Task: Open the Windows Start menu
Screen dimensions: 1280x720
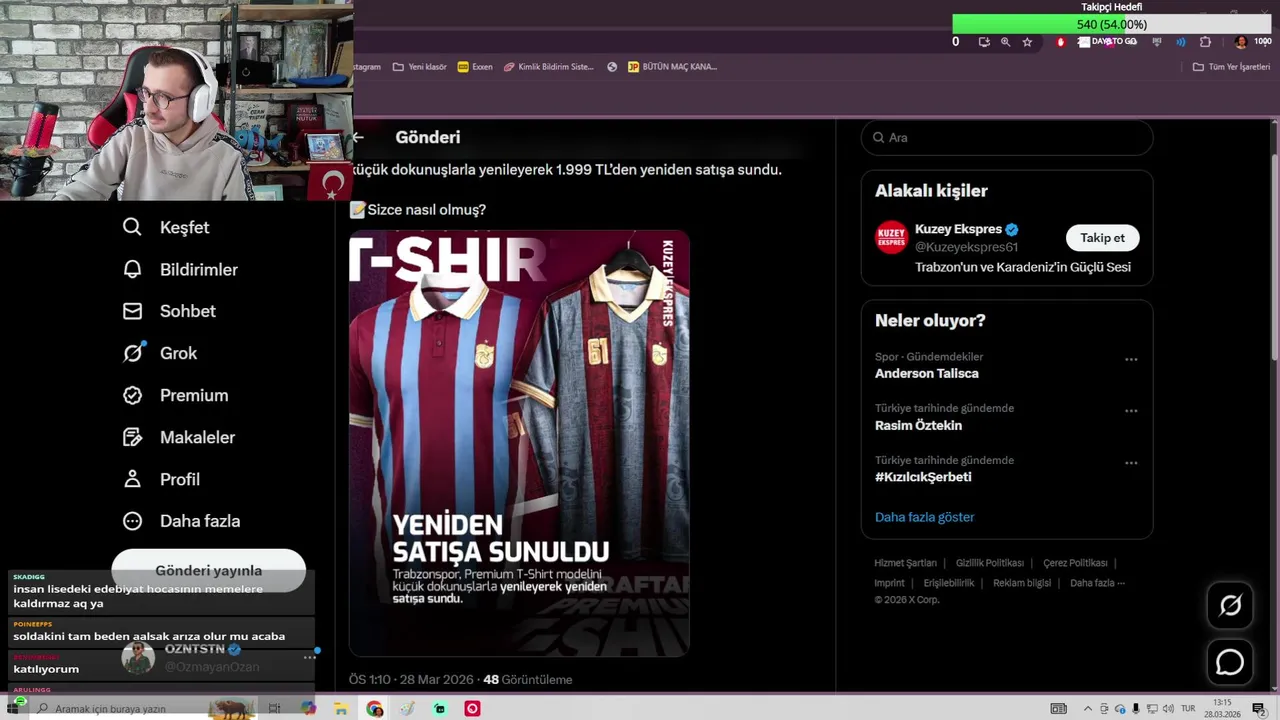Action: coord(14,708)
